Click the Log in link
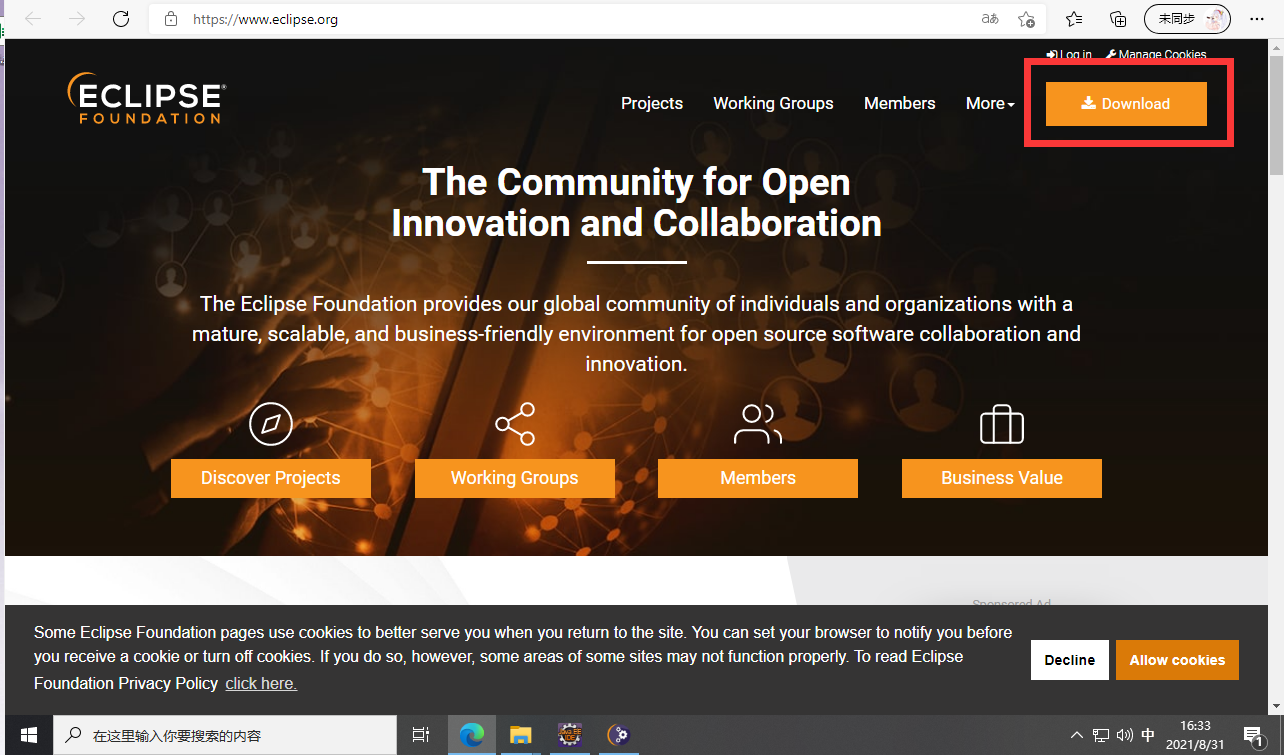This screenshot has width=1284, height=755. pos(1069,54)
